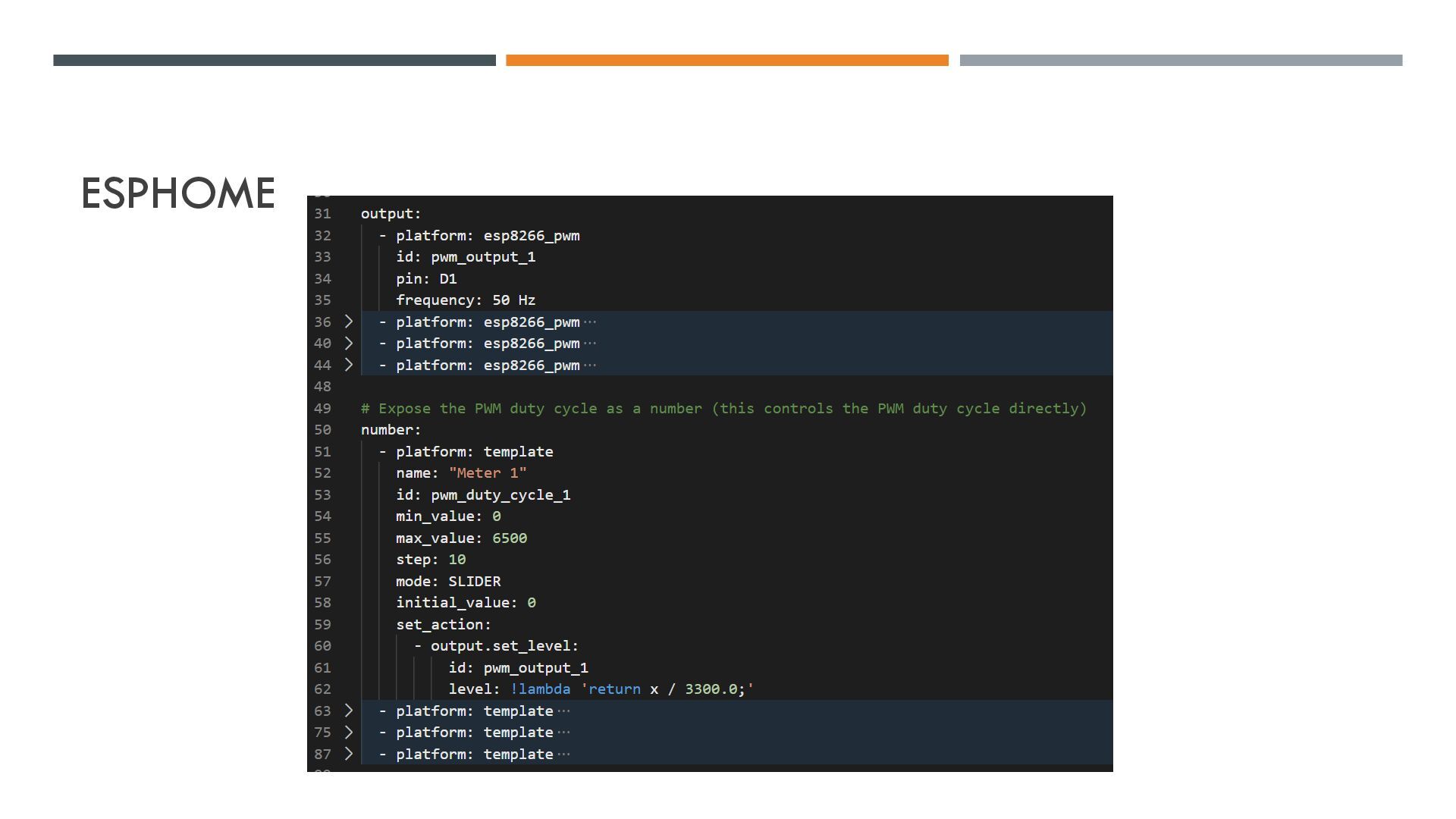Image resolution: width=1456 pixels, height=819 pixels.
Task: Click the 'number:' key on line 50
Action: 391,430
